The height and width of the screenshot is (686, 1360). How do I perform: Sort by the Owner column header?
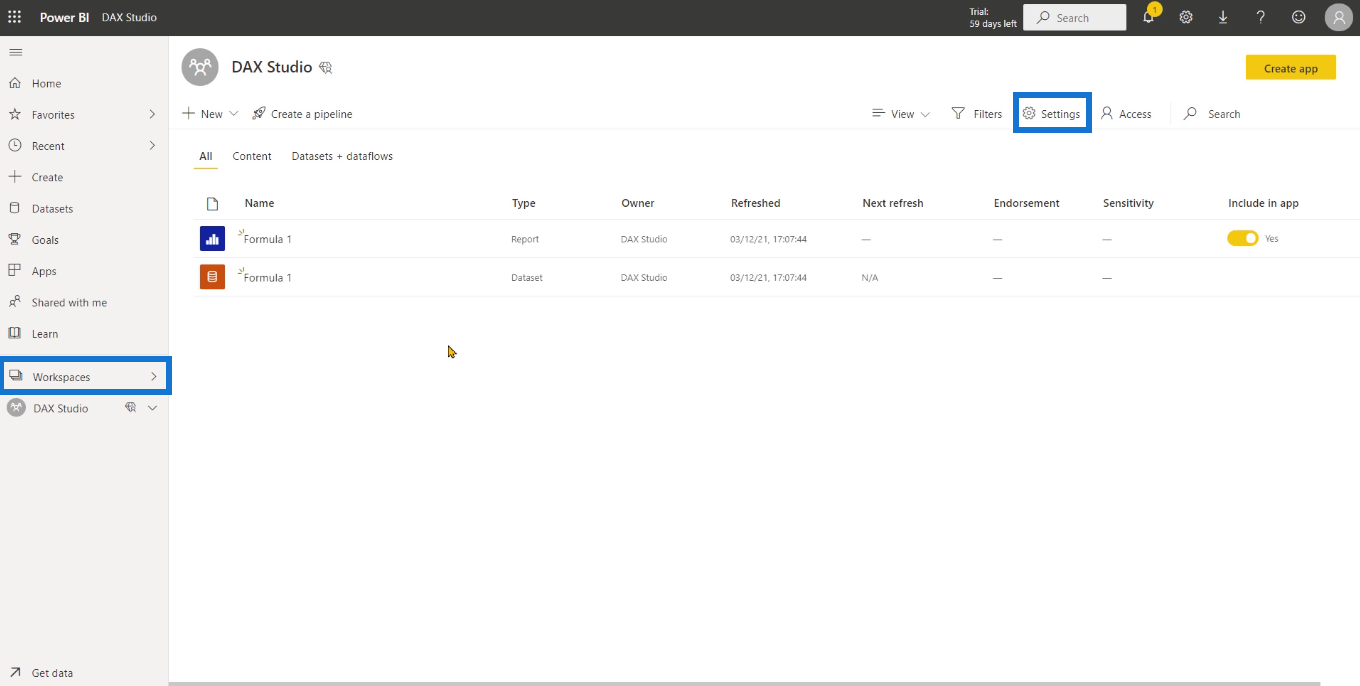coord(638,203)
